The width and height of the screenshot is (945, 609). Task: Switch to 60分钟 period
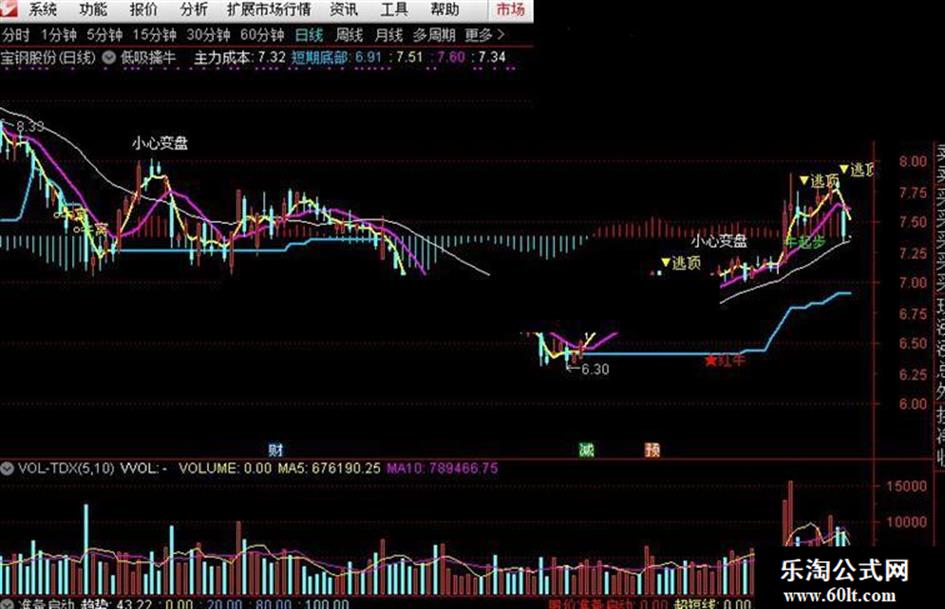pos(262,35)
